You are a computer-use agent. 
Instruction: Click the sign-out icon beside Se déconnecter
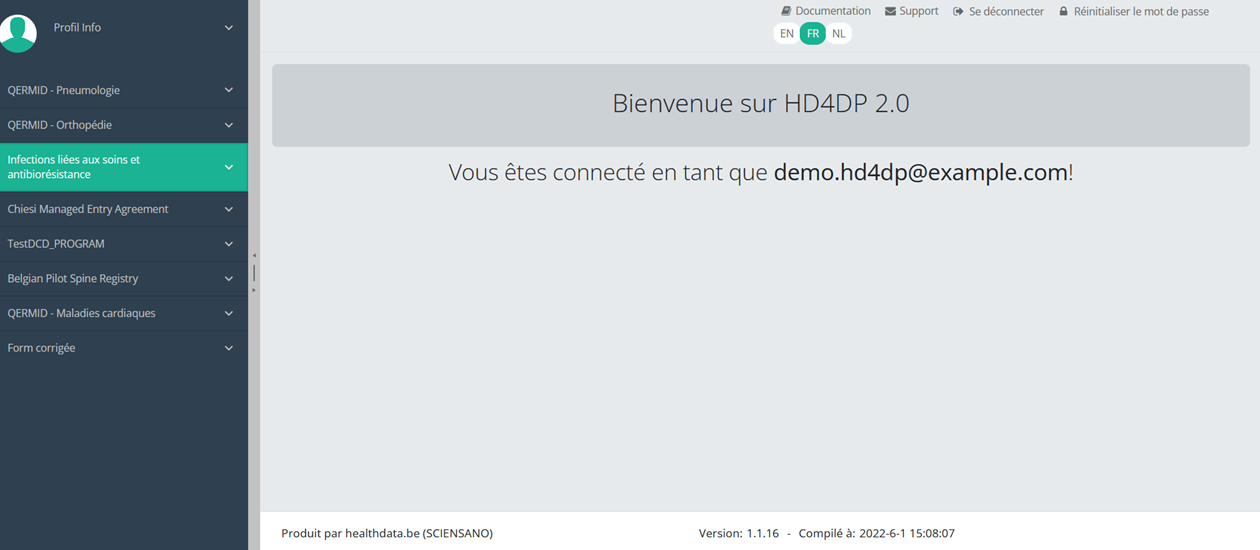pos(958,12)
